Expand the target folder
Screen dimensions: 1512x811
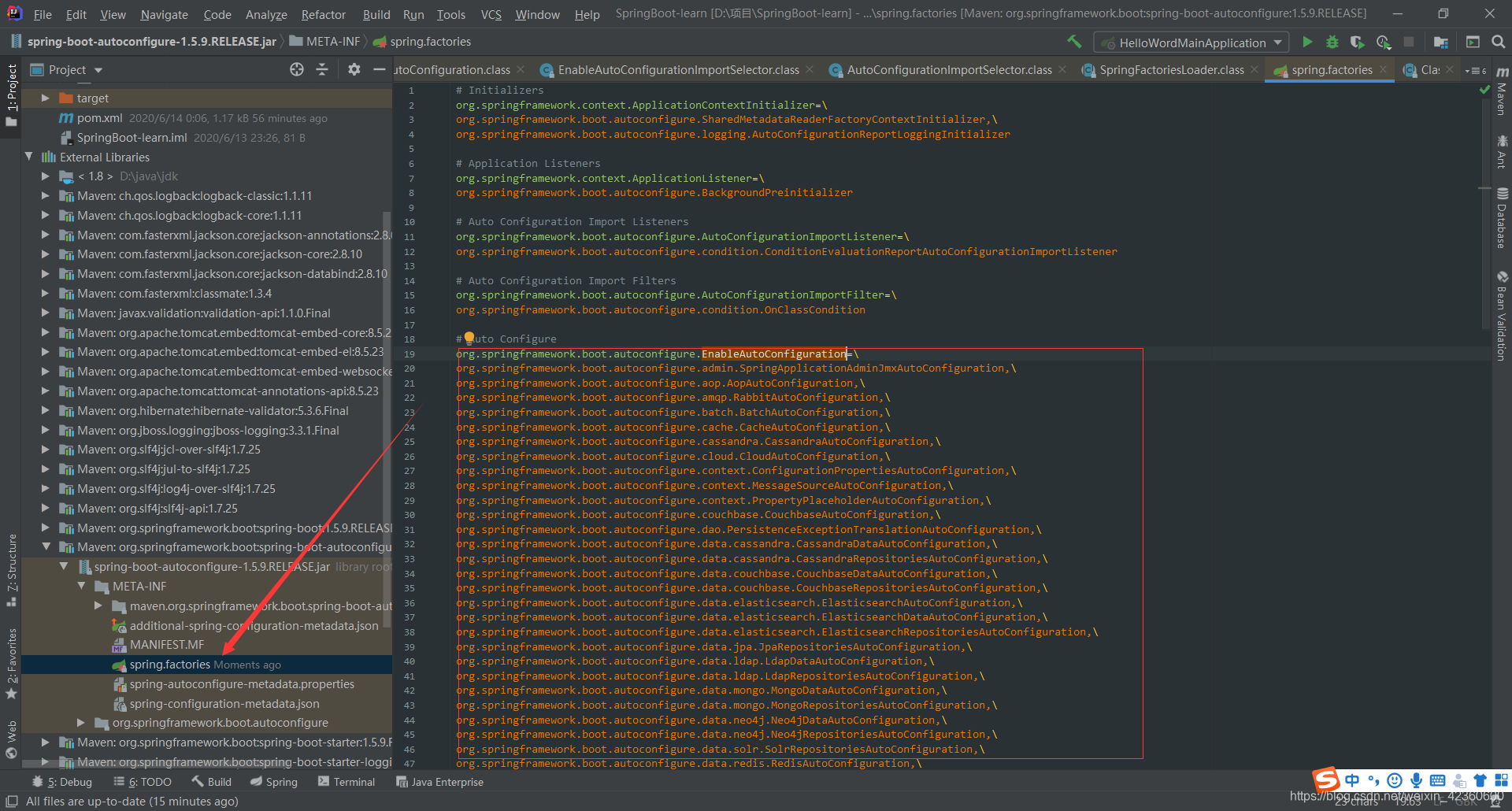[x=46, y=98]
